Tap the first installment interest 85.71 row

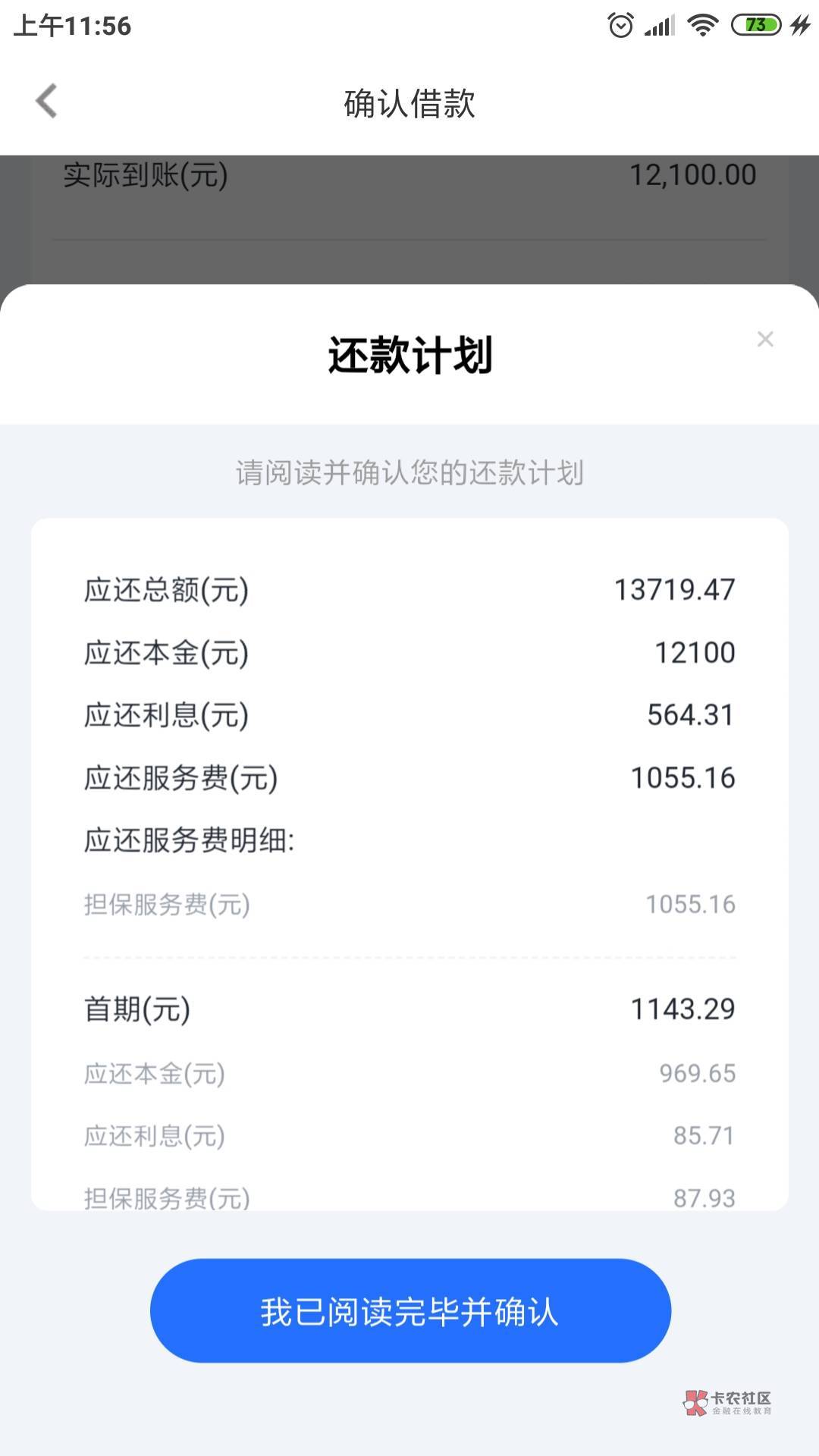(x=409, y=1136)
